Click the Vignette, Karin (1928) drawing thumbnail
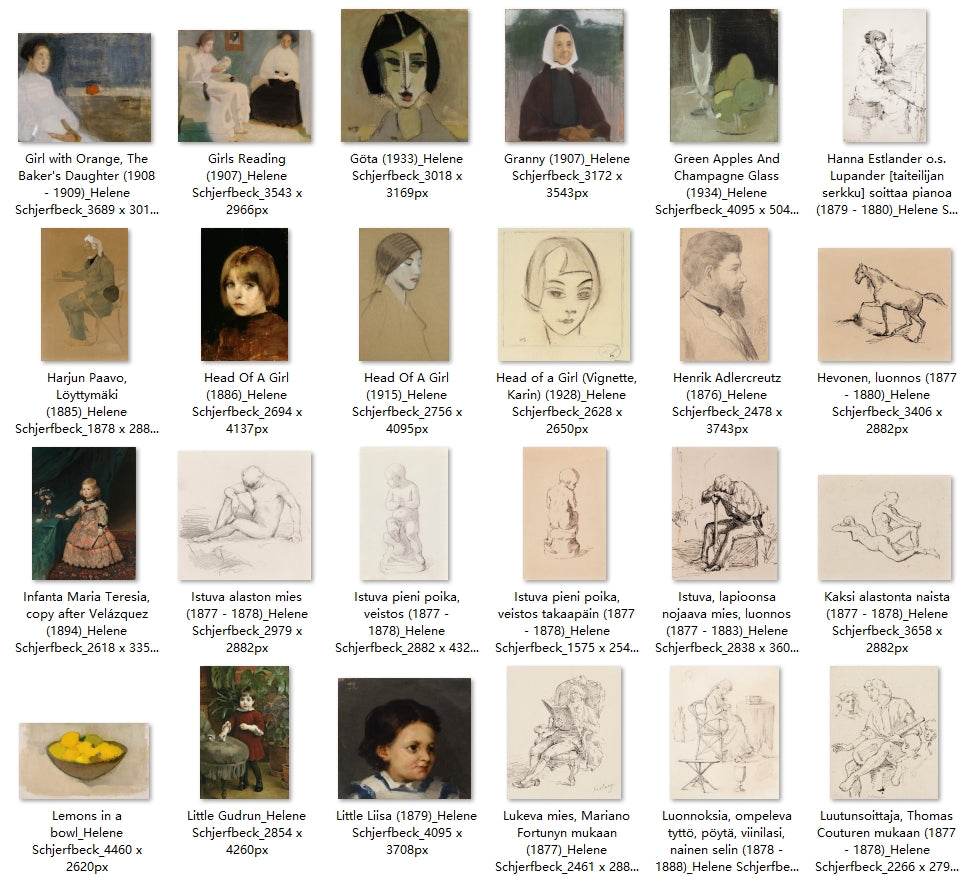 (565, 294)
